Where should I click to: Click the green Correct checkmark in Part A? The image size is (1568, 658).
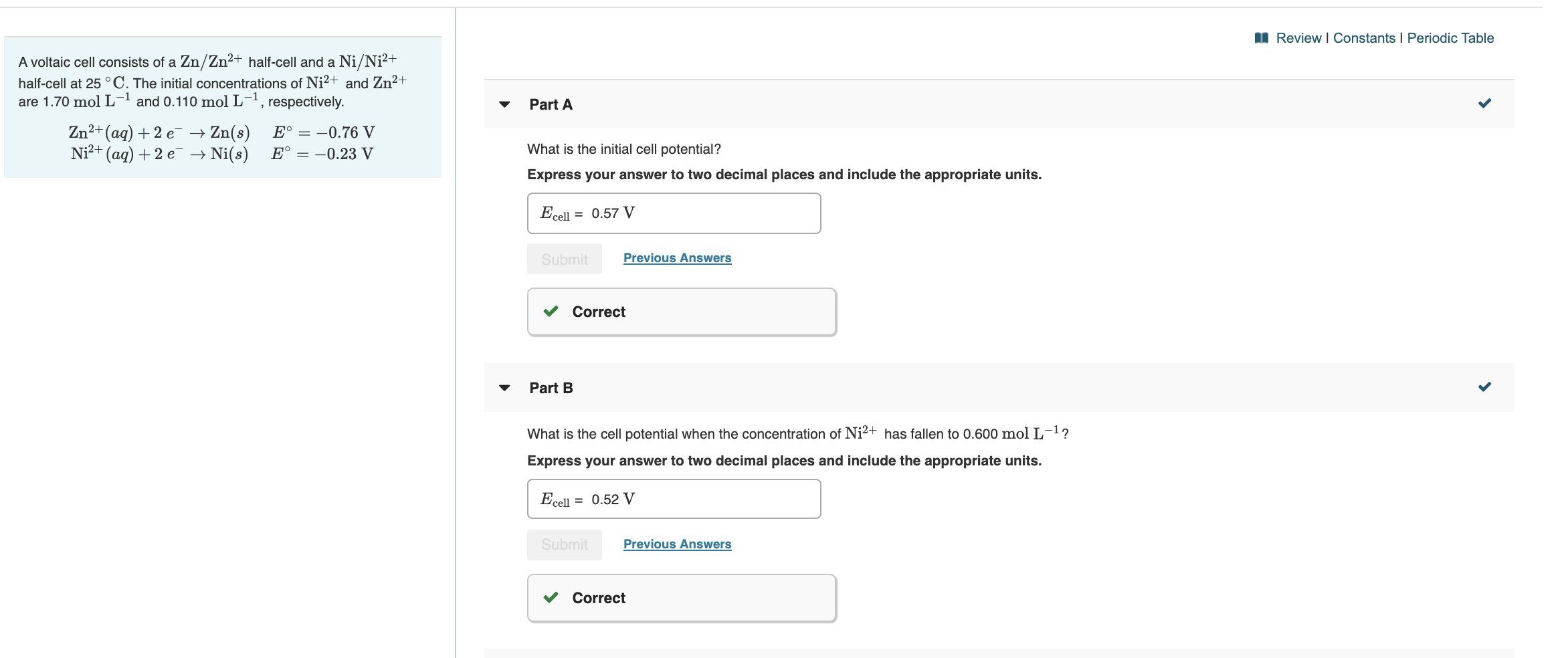coord(551,312)
